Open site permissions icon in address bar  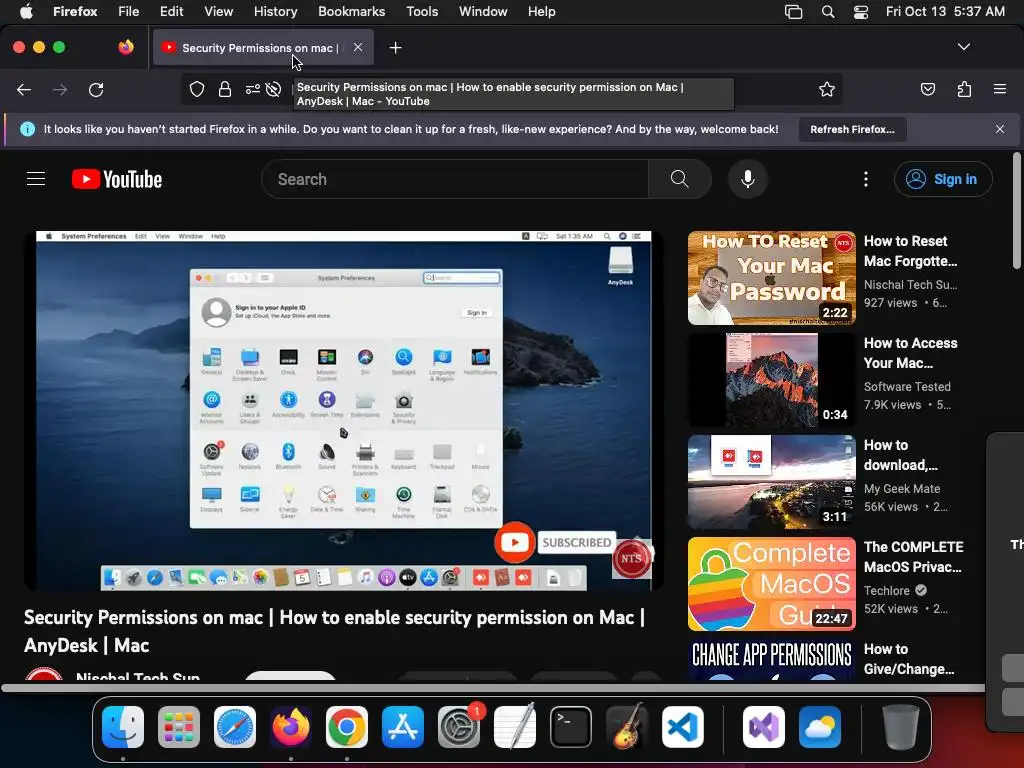click(253, 89)
